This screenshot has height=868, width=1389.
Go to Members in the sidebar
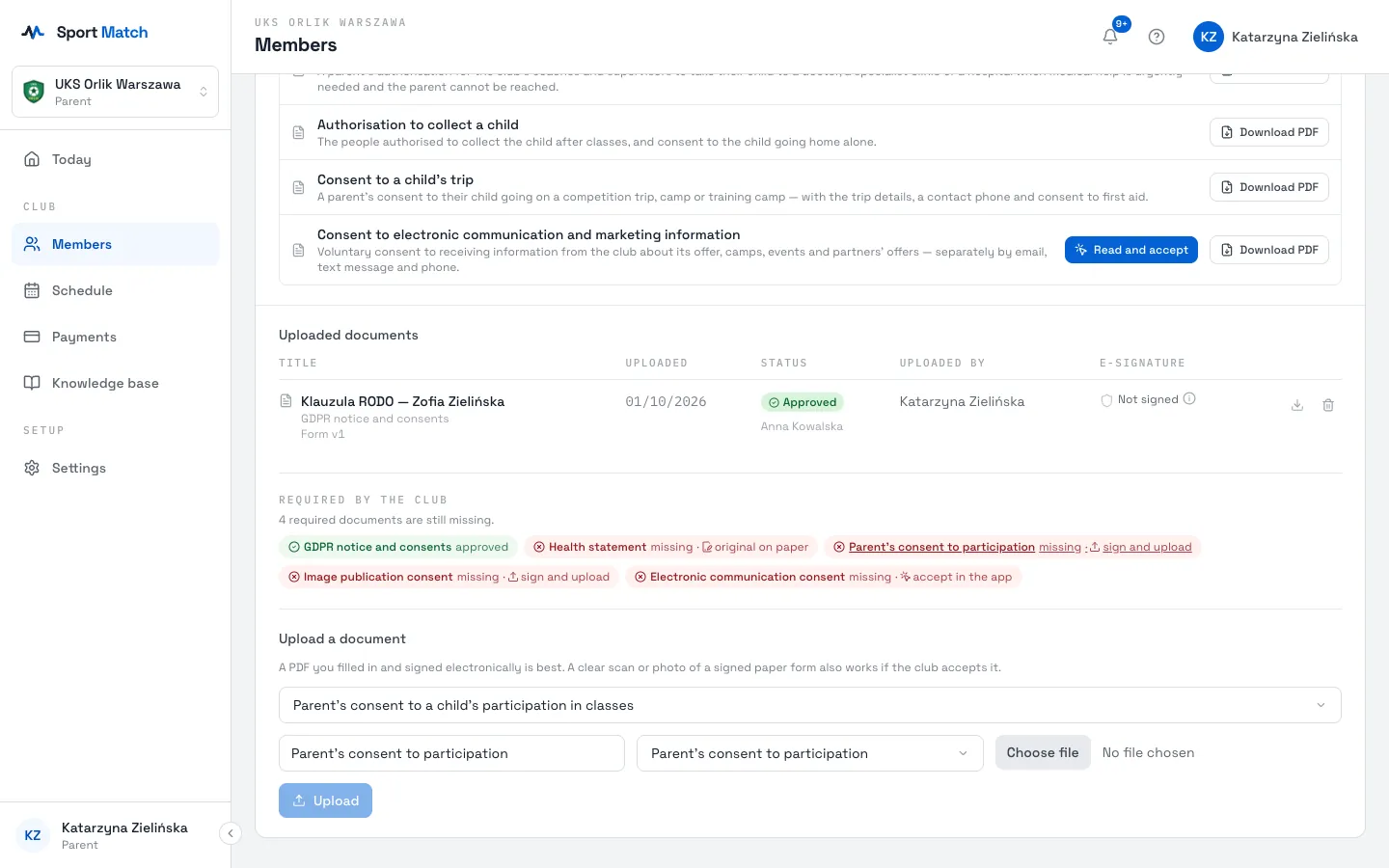[116, 244]
